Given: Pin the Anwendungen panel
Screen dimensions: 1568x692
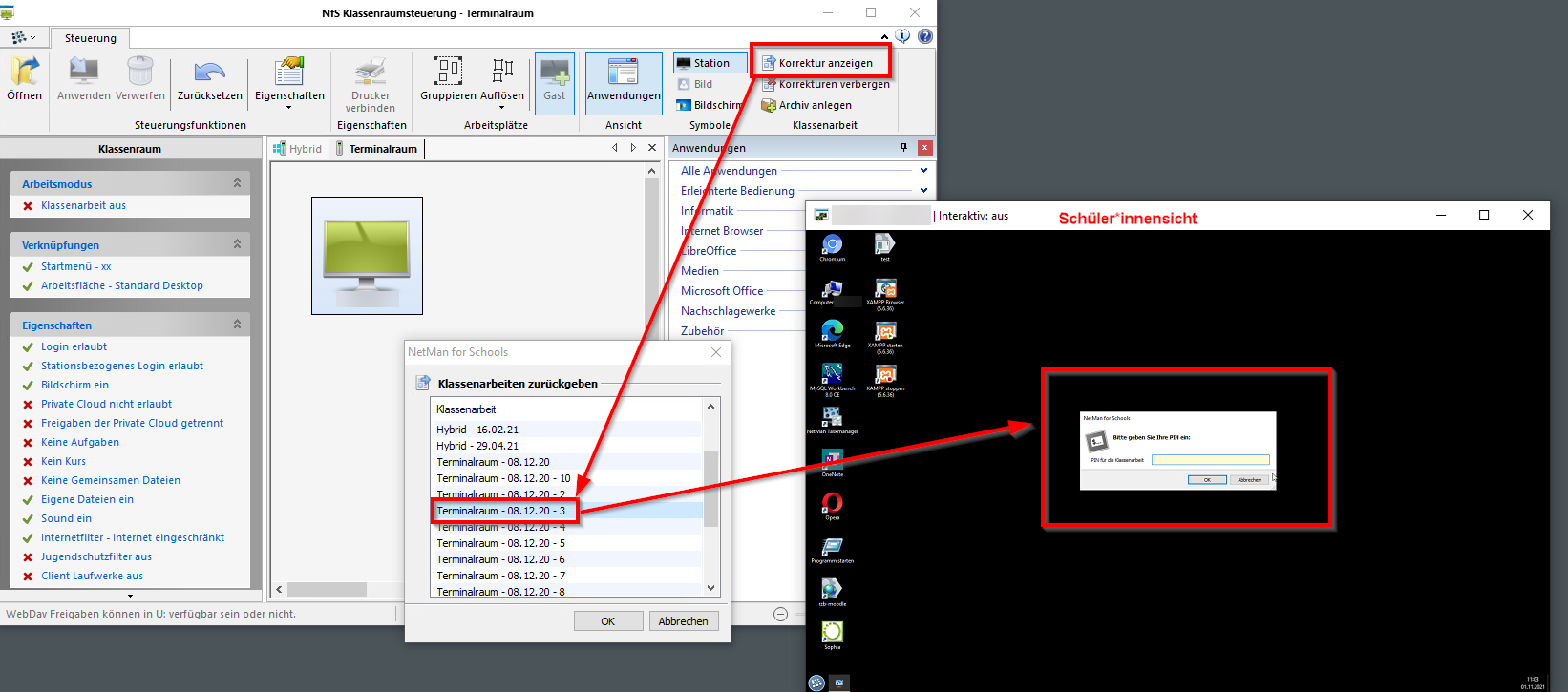Looking at the screenshot, I should click(x=904, y=148).
